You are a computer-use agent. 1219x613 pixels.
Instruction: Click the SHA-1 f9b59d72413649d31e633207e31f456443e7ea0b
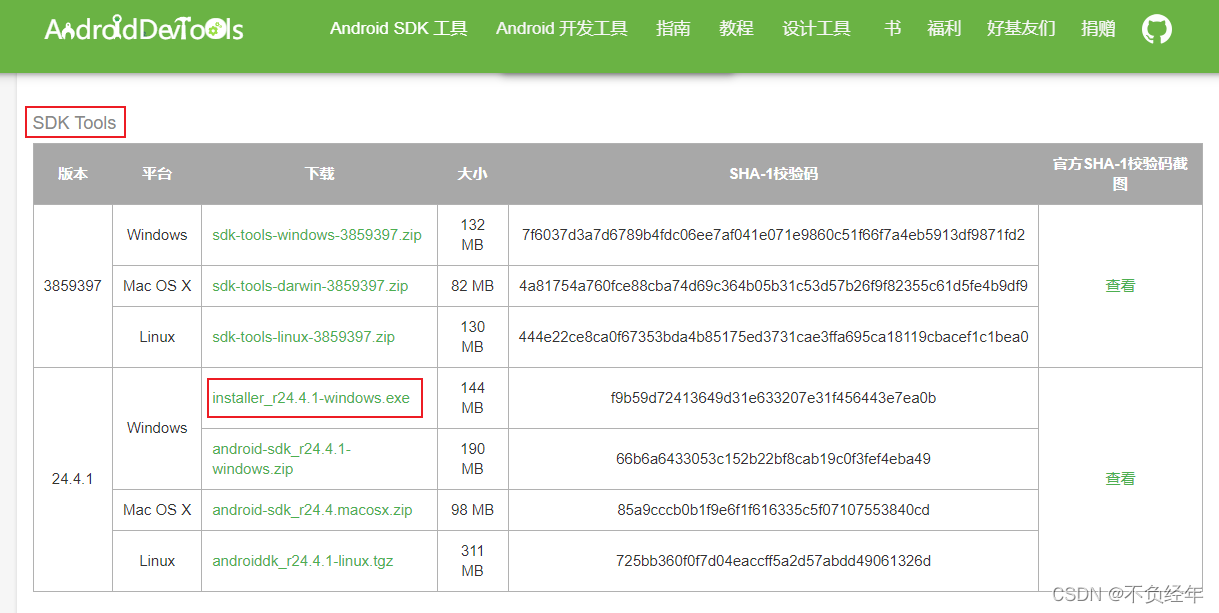(773, 398)
